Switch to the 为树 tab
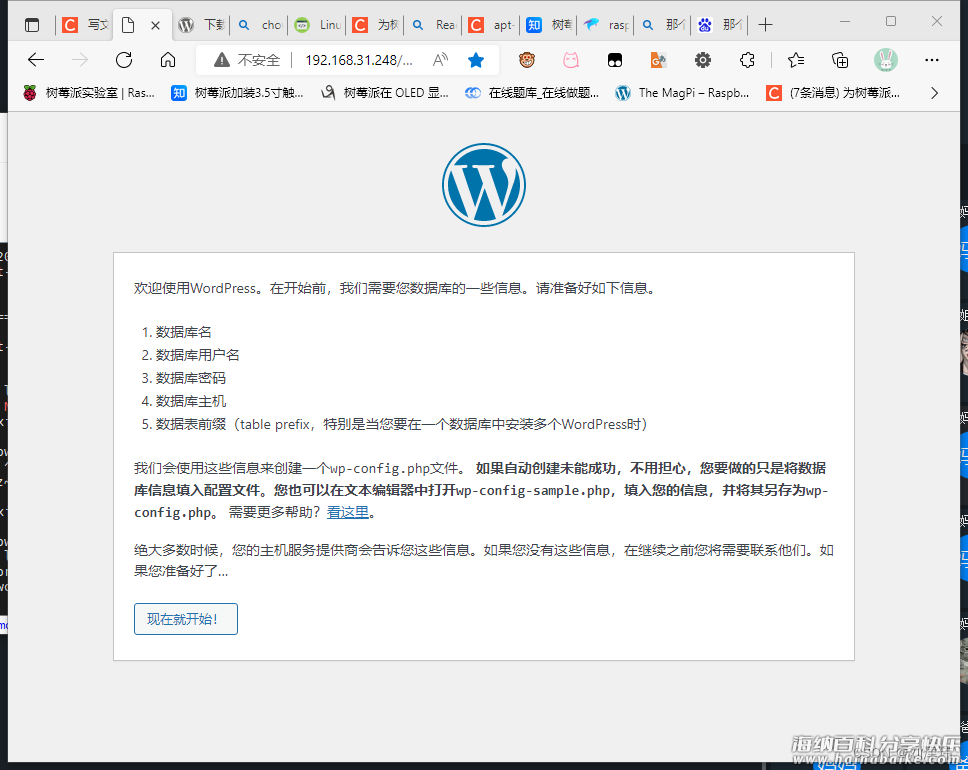This screenshot has height=770, width=968. click(375, 25)
